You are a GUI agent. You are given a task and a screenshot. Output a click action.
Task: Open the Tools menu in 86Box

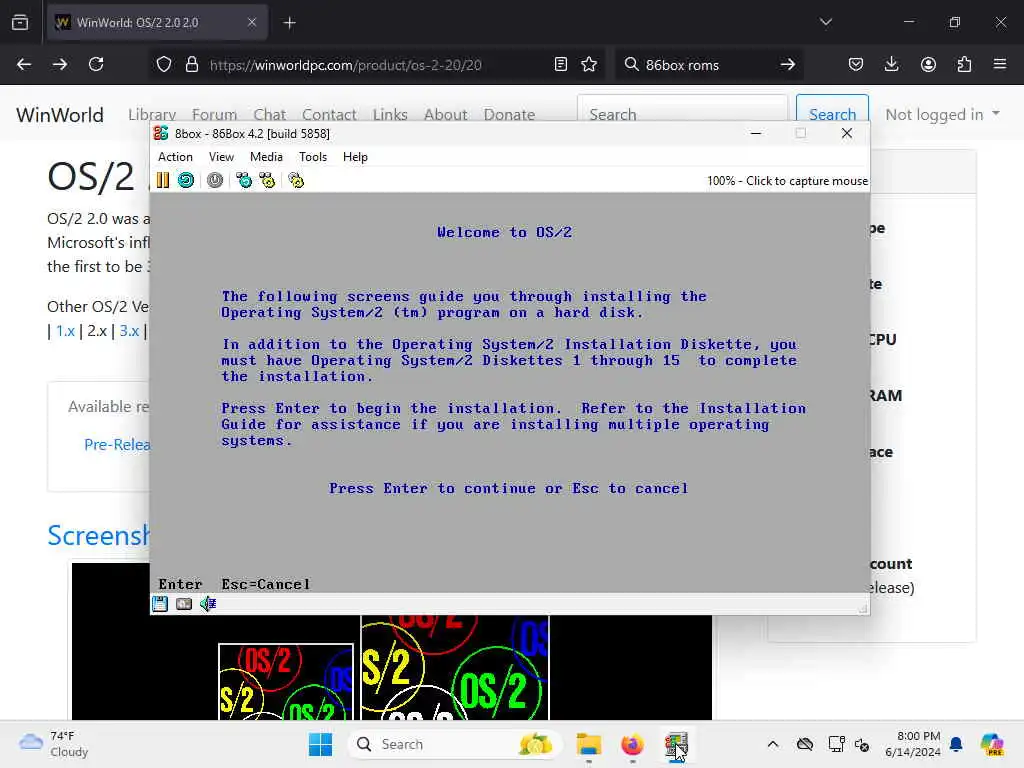point(313,157)
